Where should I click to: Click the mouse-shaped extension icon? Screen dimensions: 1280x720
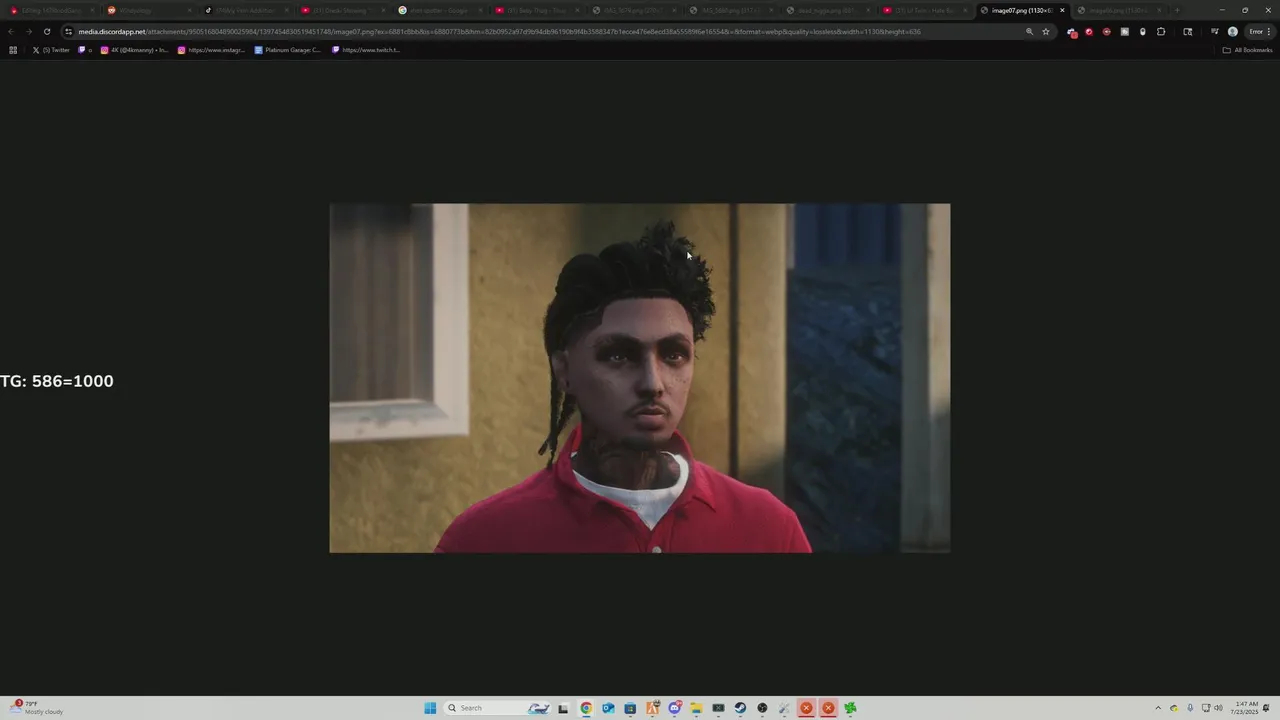click(1143, 31)
